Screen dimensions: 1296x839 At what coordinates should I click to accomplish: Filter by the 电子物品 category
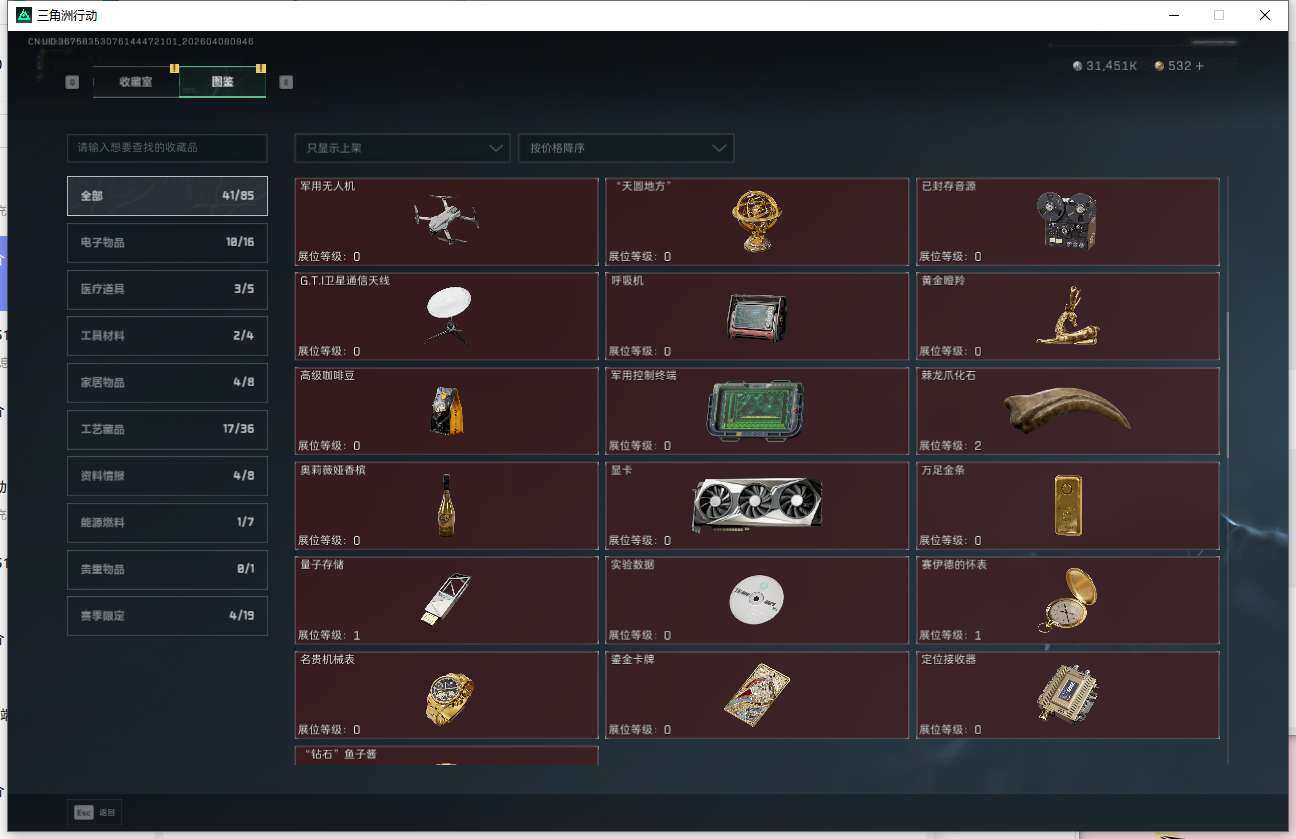pyautogui.click(x=167, y=243)
